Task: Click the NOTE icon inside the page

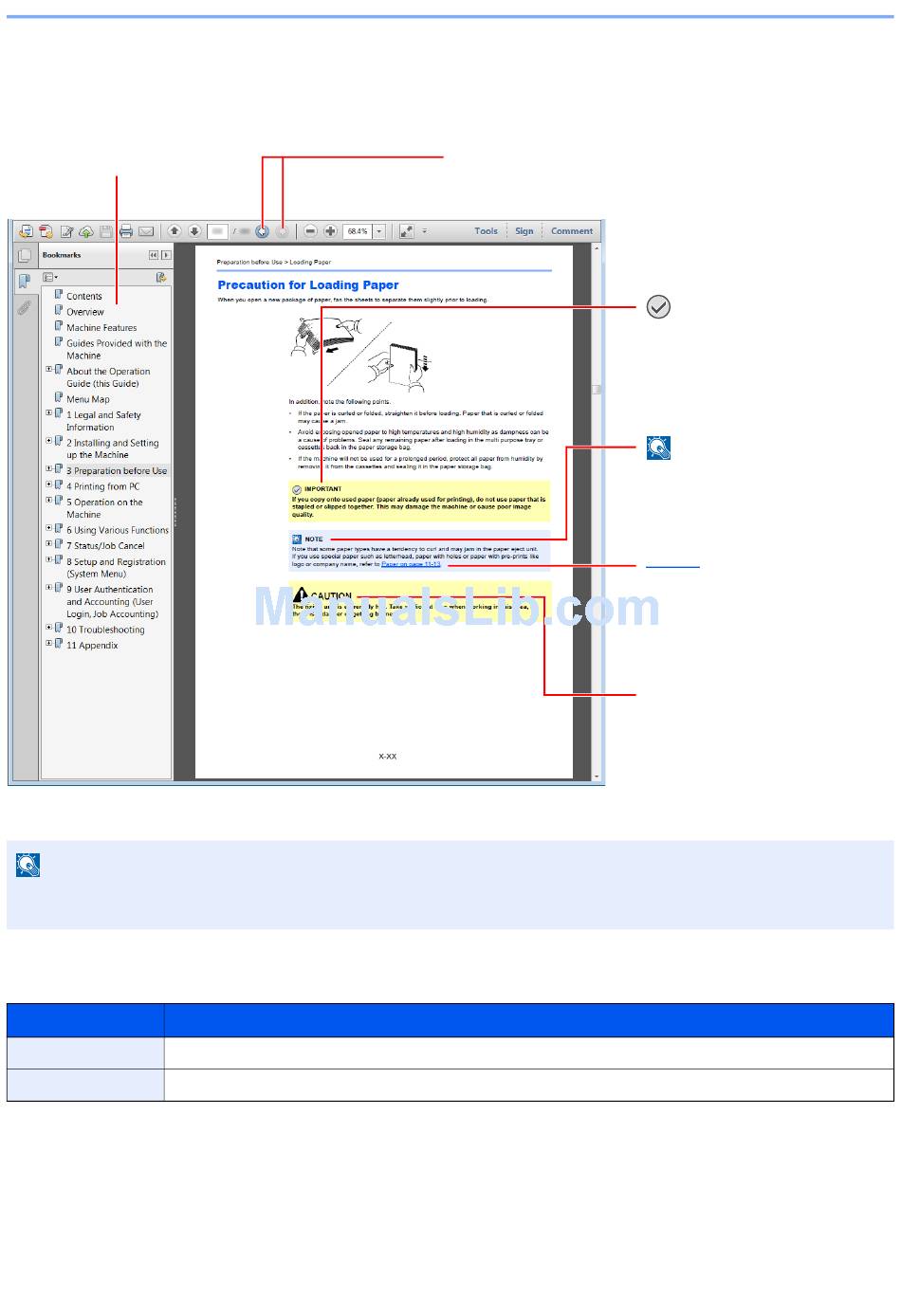Action: [297, 539]
